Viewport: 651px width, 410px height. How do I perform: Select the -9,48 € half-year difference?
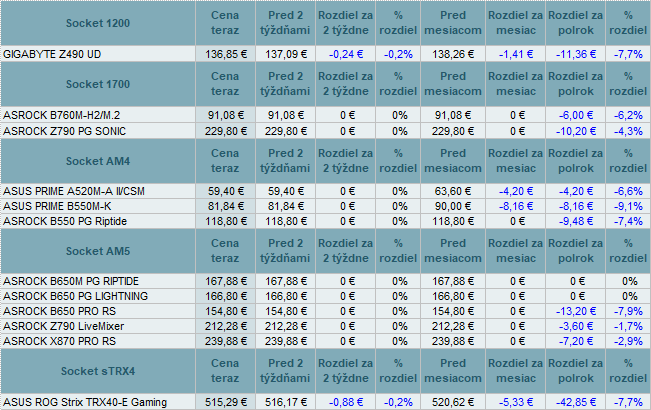click(x=575, y=221)
